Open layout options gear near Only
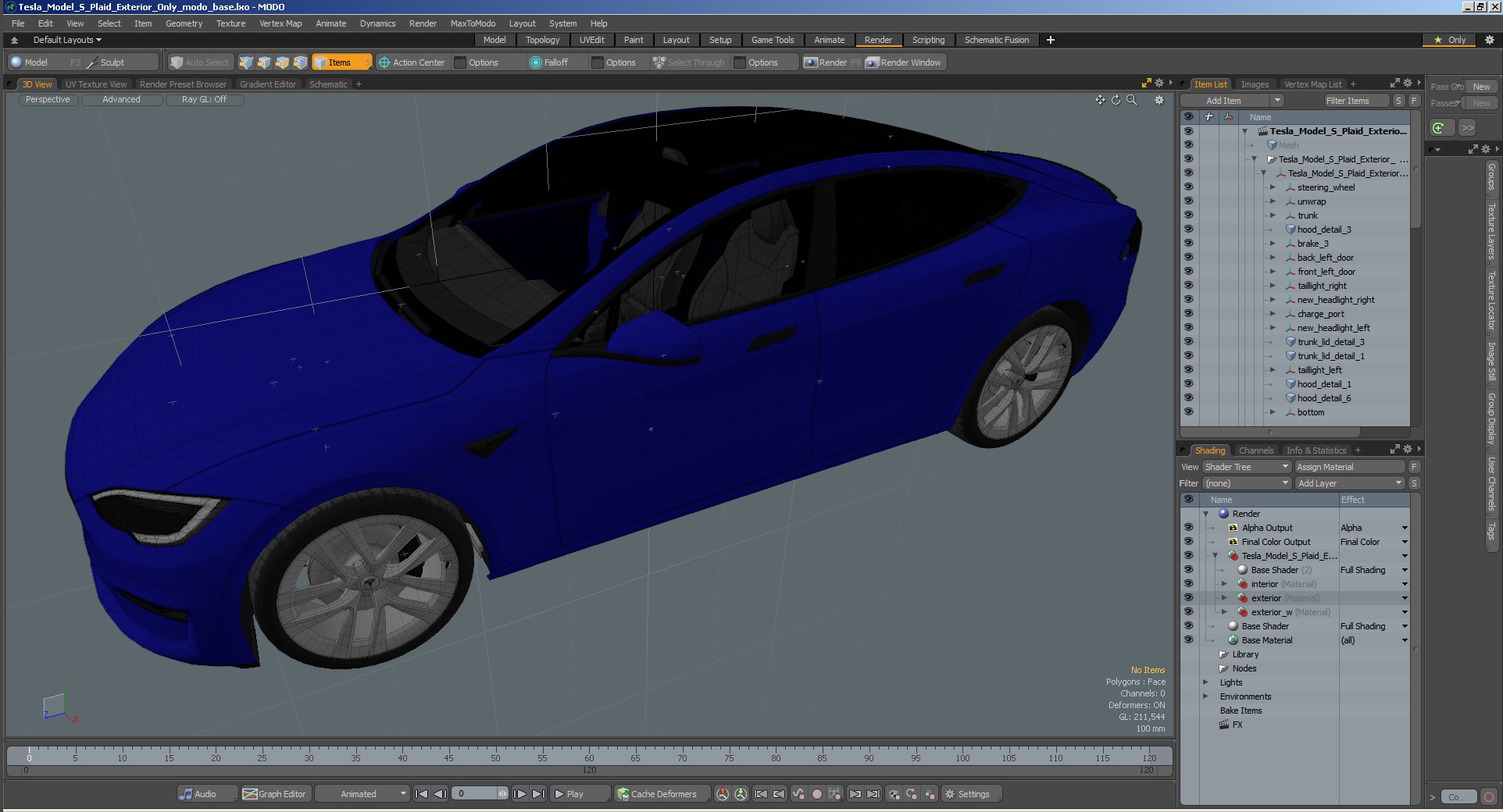Screen dimensions: 1503x812 click(1489, 40)
